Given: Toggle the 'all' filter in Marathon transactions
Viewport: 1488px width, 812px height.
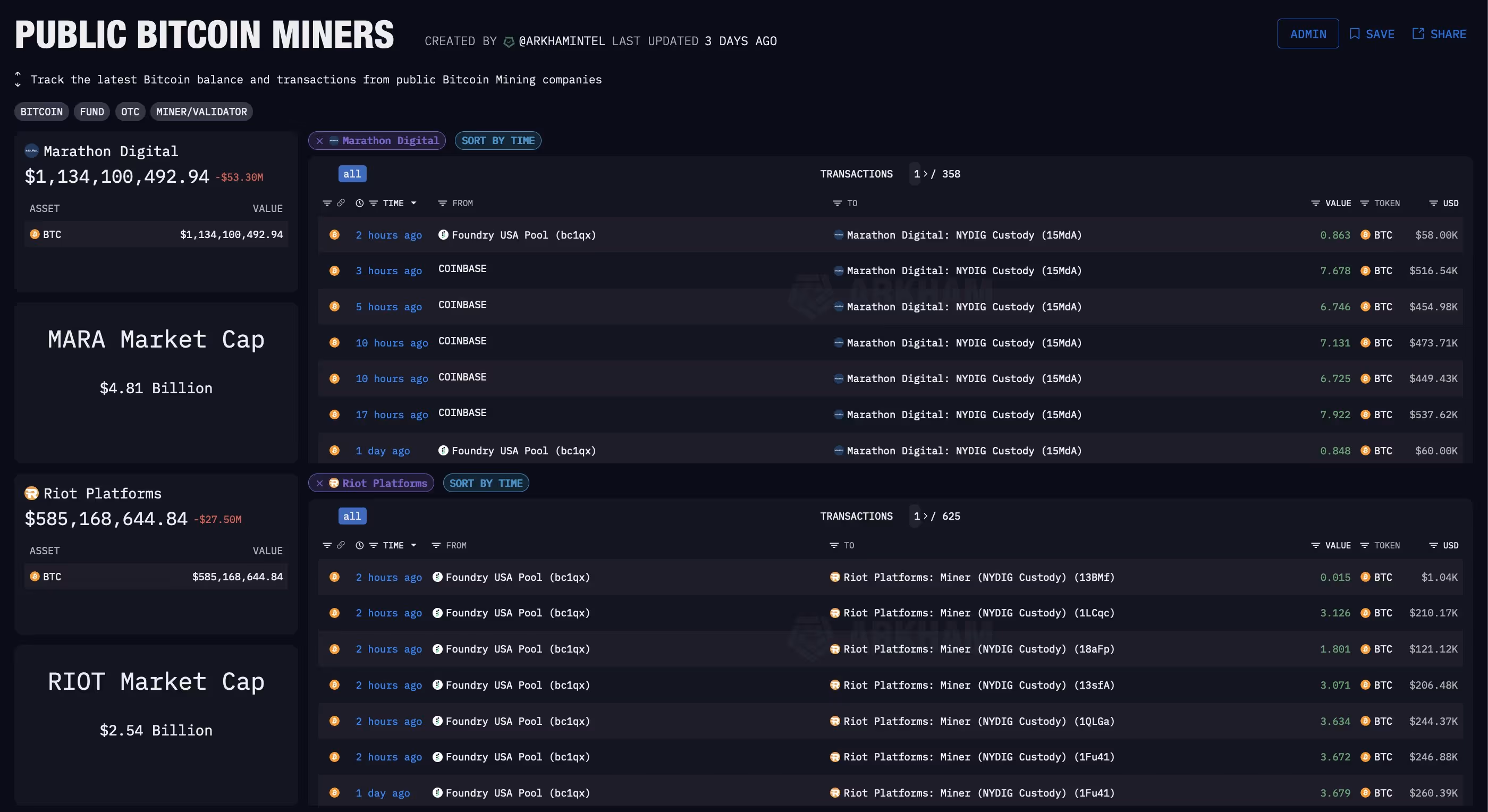Looking at the screenshot, I should pyautogui.click(x=352, y=174).
